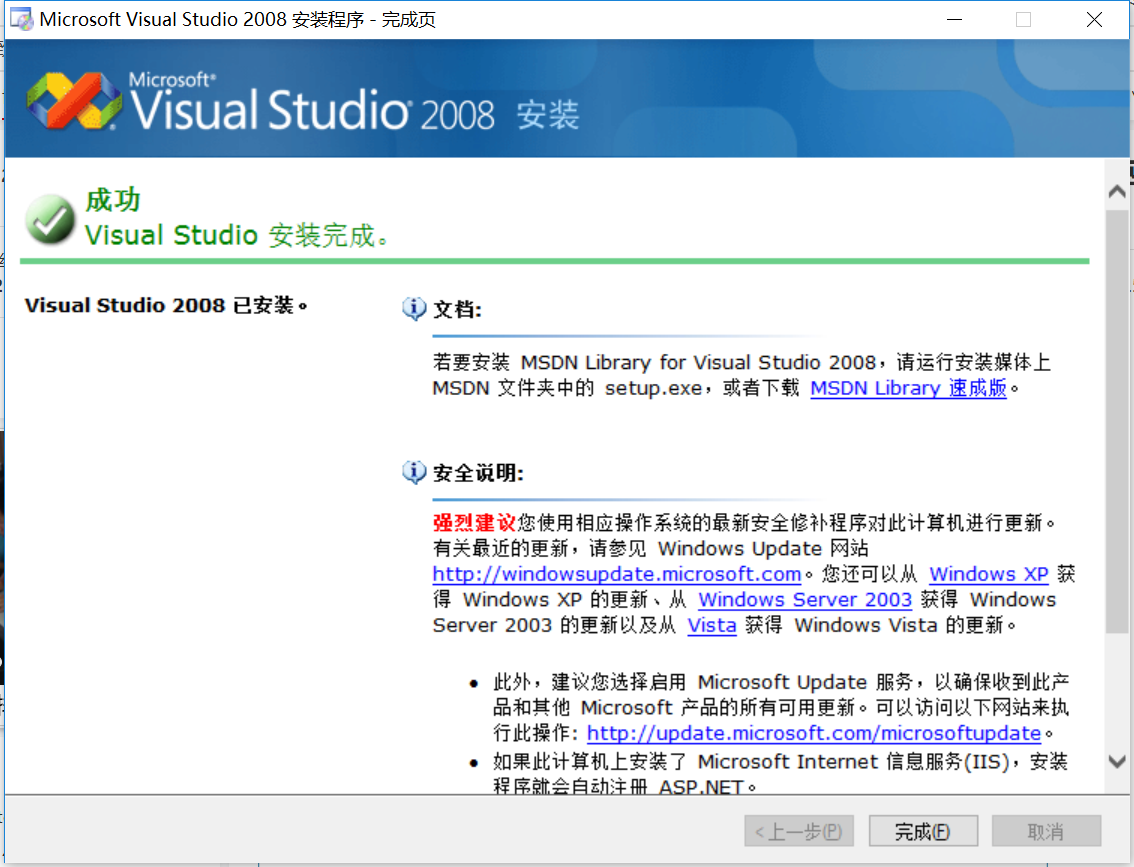Close the setup window
This screenshot has height=867, width=1134.
(x=1094, y=20)
